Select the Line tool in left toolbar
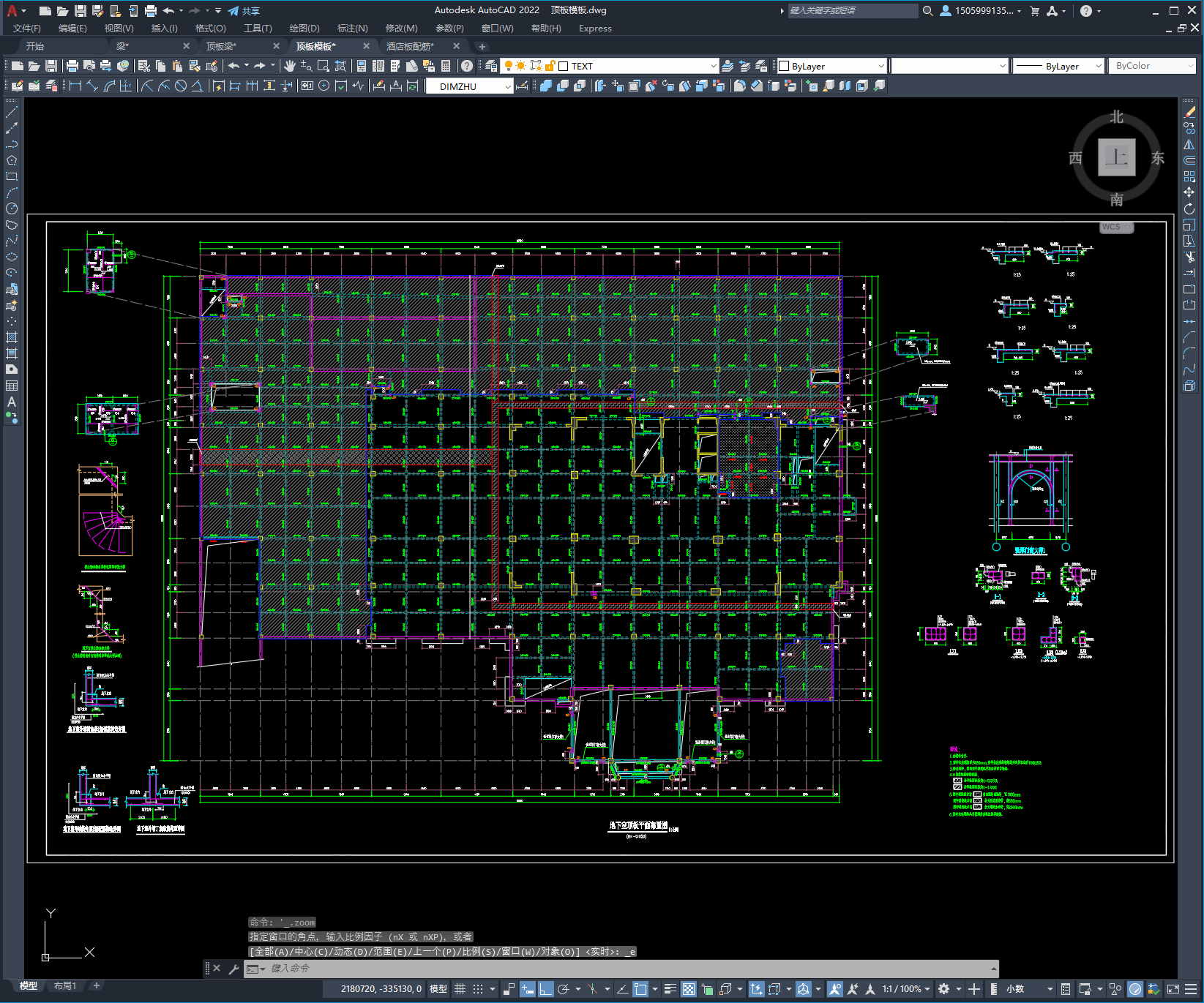The height and width of the screenshot is (1003, 1204). 12,112
